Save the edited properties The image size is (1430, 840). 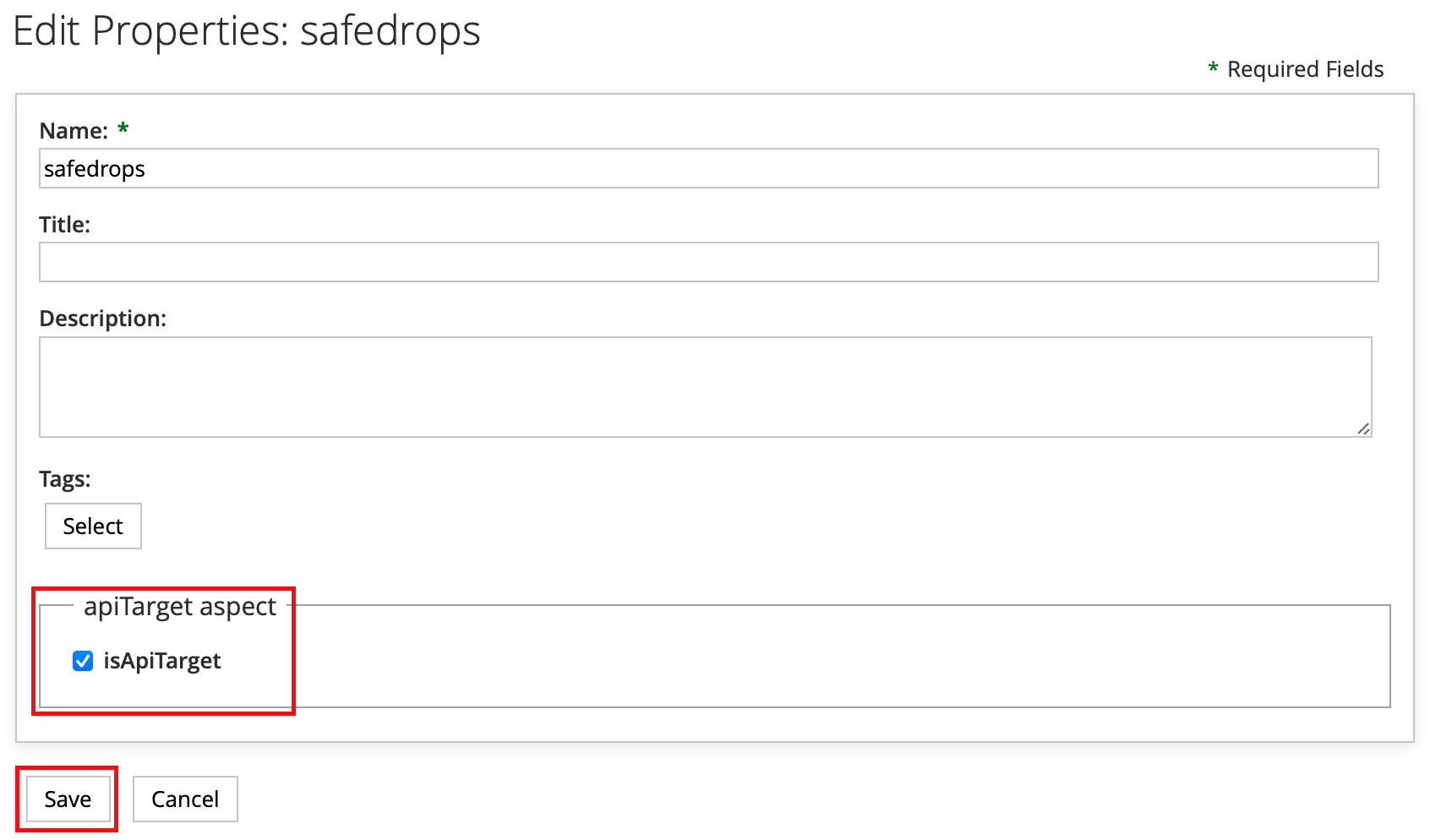(x=68, y=799)
